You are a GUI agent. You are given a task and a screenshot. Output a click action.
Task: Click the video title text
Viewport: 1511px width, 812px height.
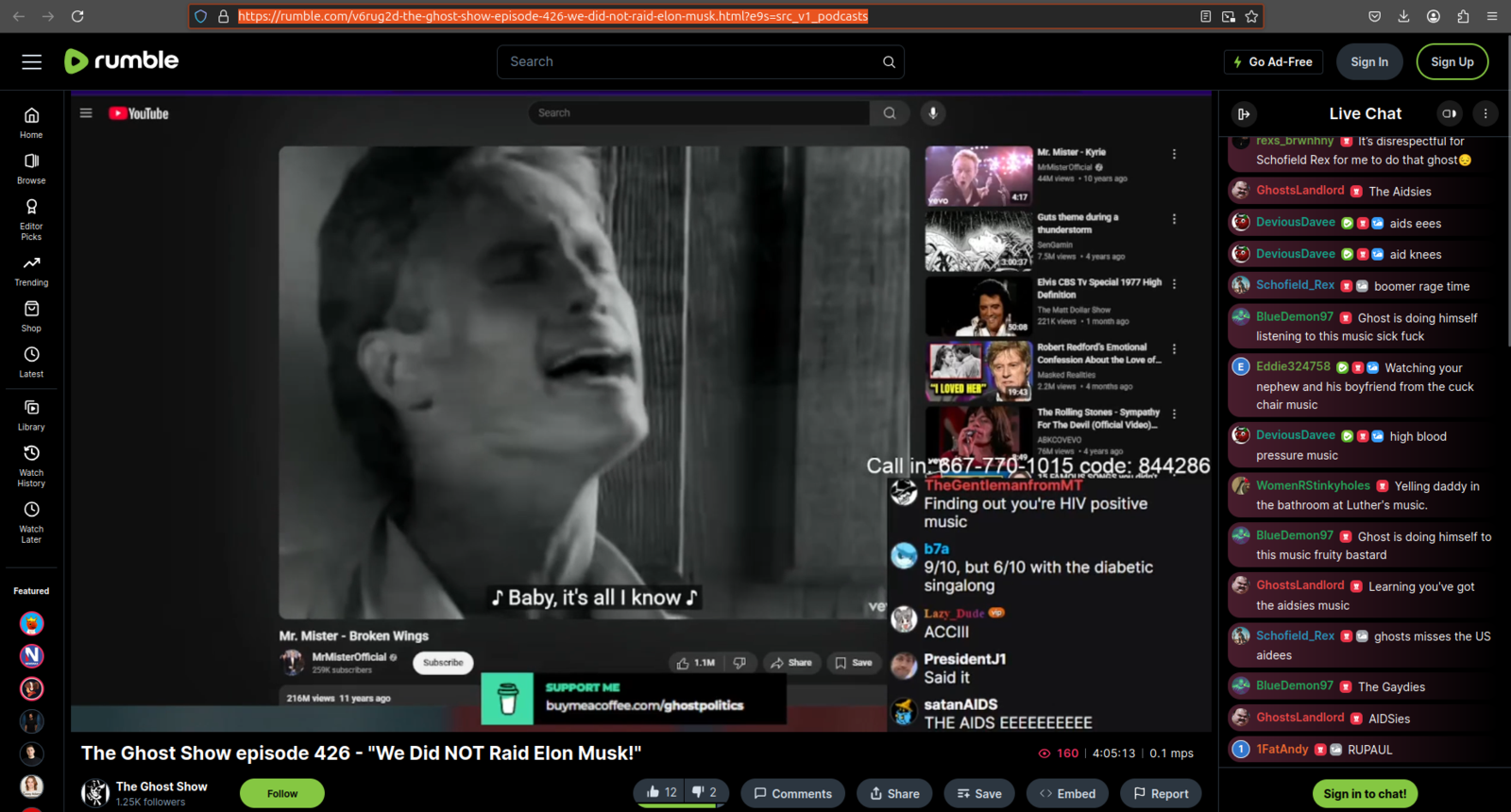click(x=361, y=753)
